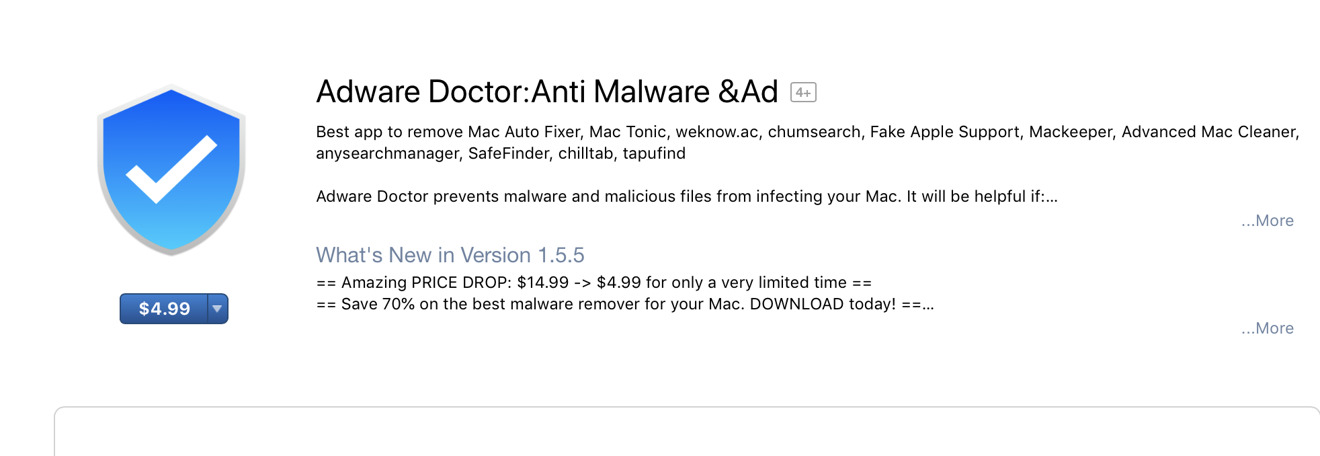Image resolution: width=1320 pixels, height=456 pixels.
Task: Click the What's New in Version 1.5.5 heading
Action: [450, 255]
